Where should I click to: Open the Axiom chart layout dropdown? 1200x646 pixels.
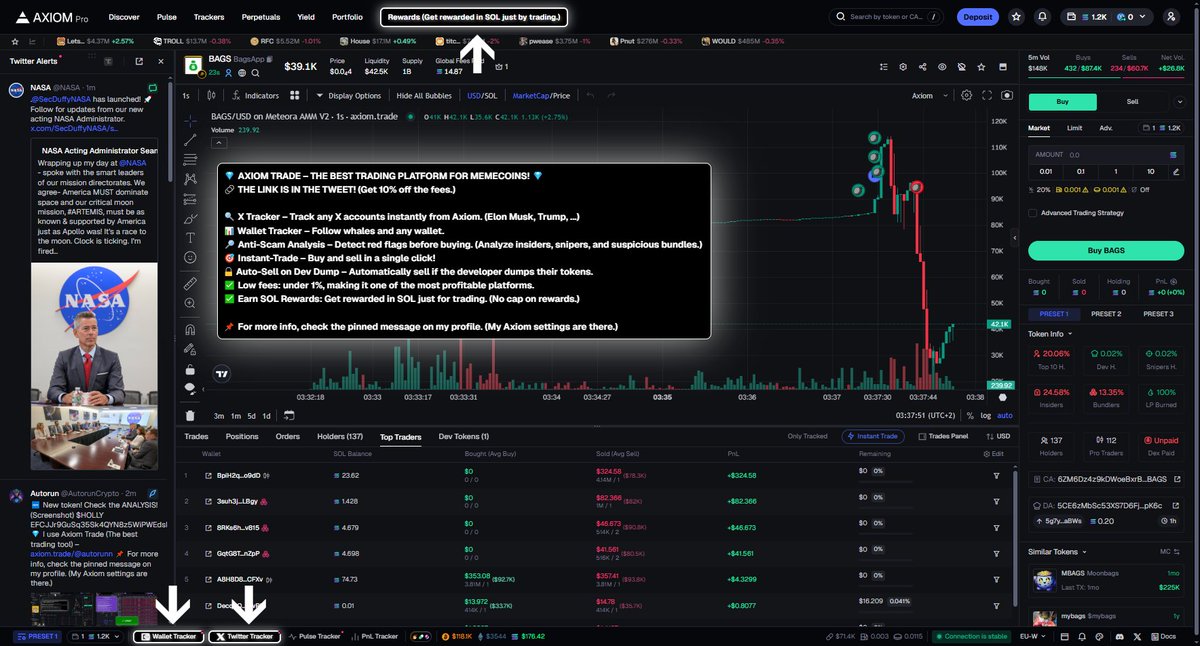(928, 96)
